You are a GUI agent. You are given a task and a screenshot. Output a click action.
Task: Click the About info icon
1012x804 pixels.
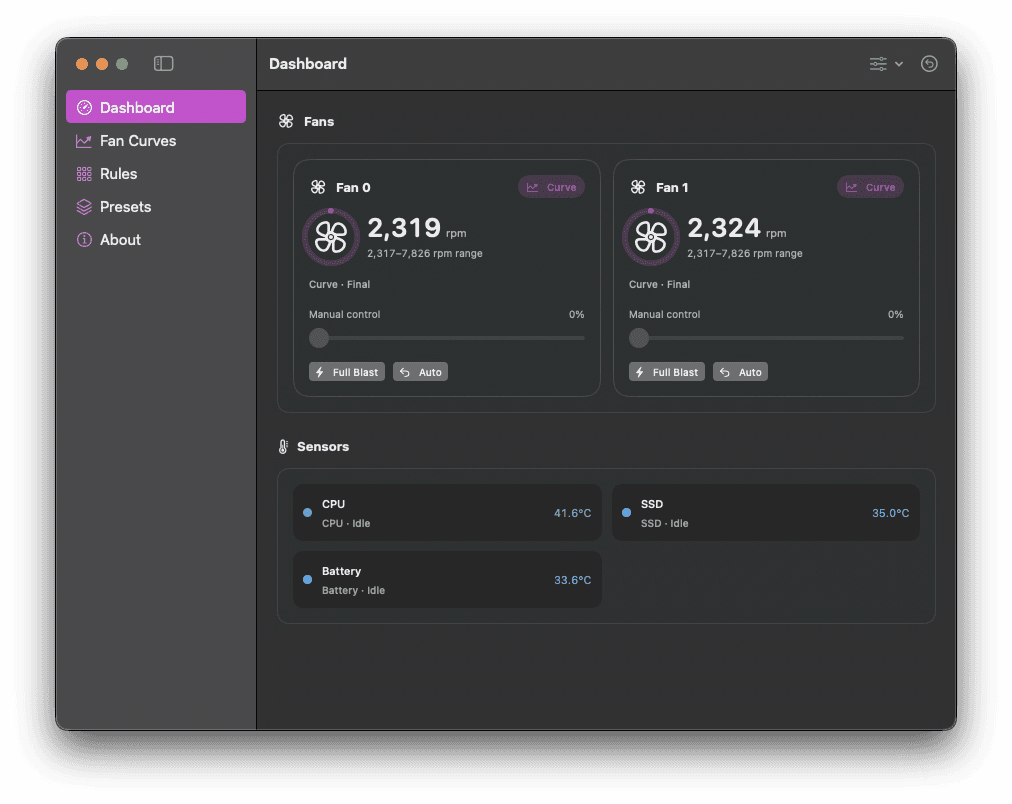point(84,239)
